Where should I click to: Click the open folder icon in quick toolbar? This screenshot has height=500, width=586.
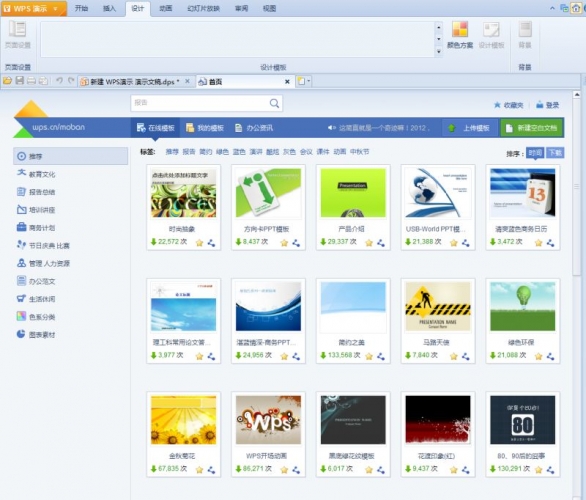pos(7,80)
